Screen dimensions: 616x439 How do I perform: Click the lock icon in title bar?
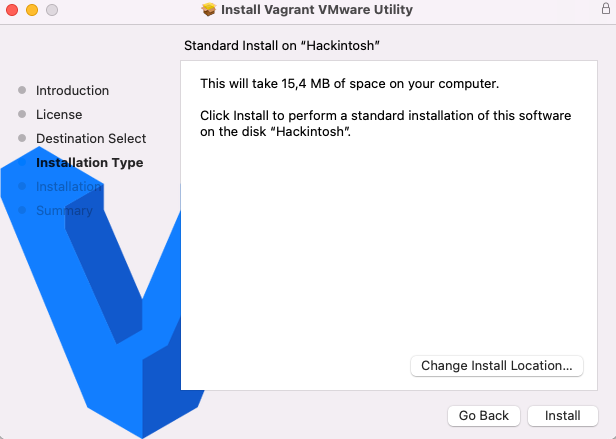tap(606, 9)
